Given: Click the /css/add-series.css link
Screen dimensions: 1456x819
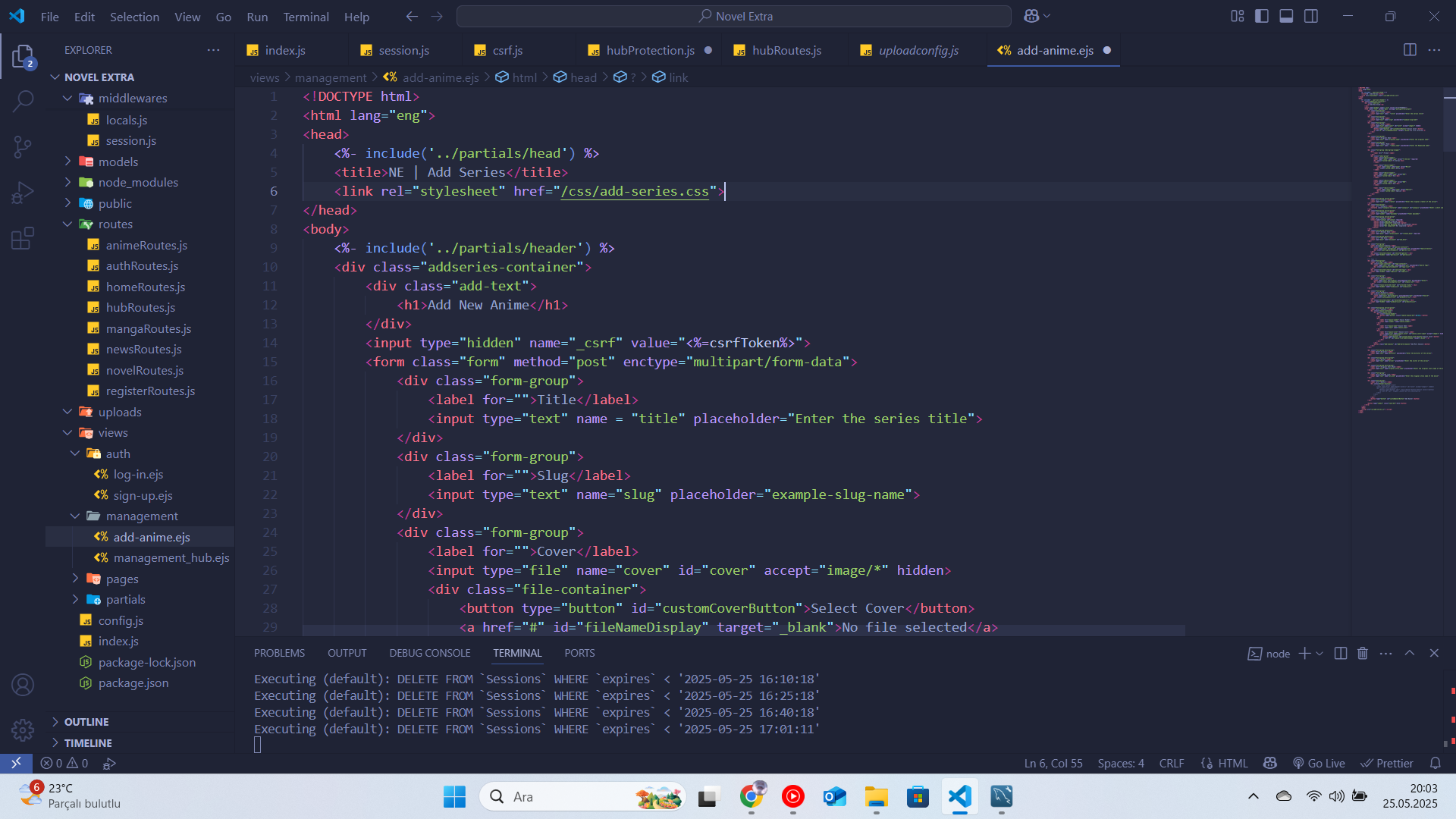Looking at the screenshot, I should tap(635, 191).
